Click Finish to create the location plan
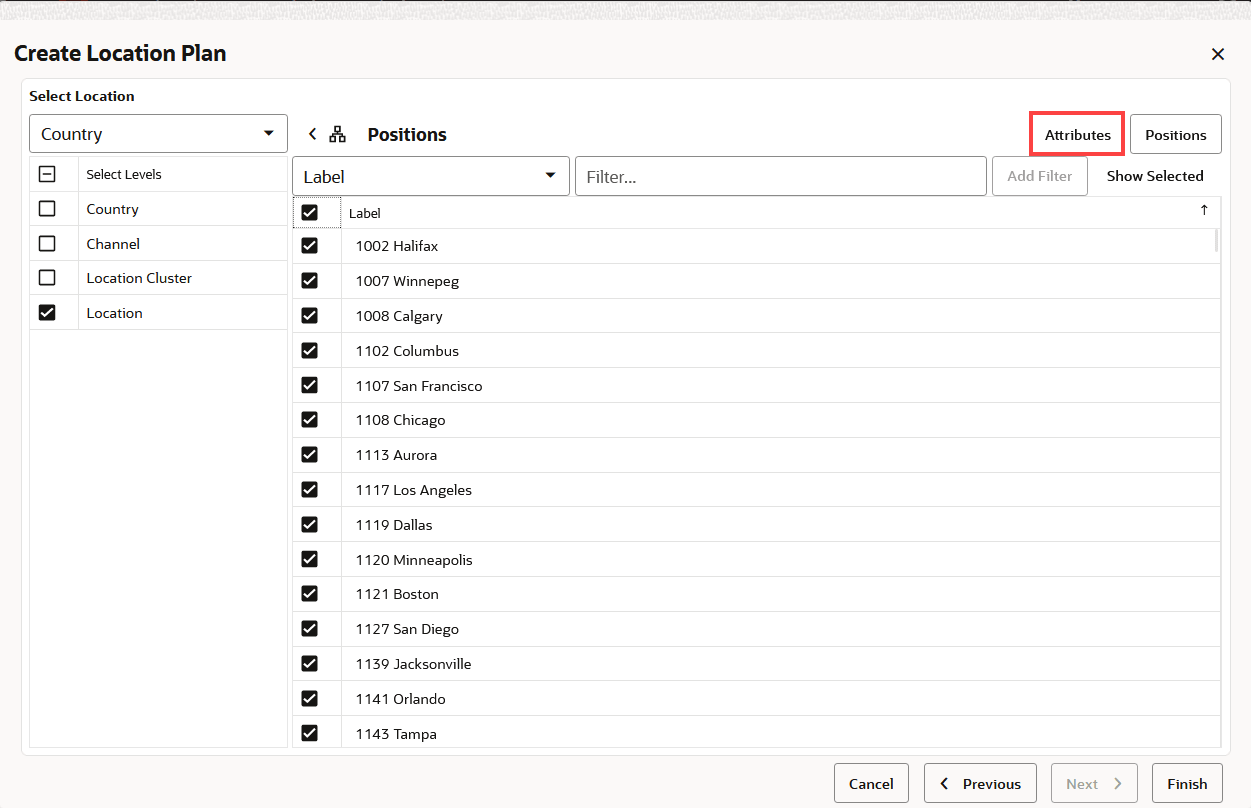The height and width of the screenshot is (808, 1251). pos(1187,783)
